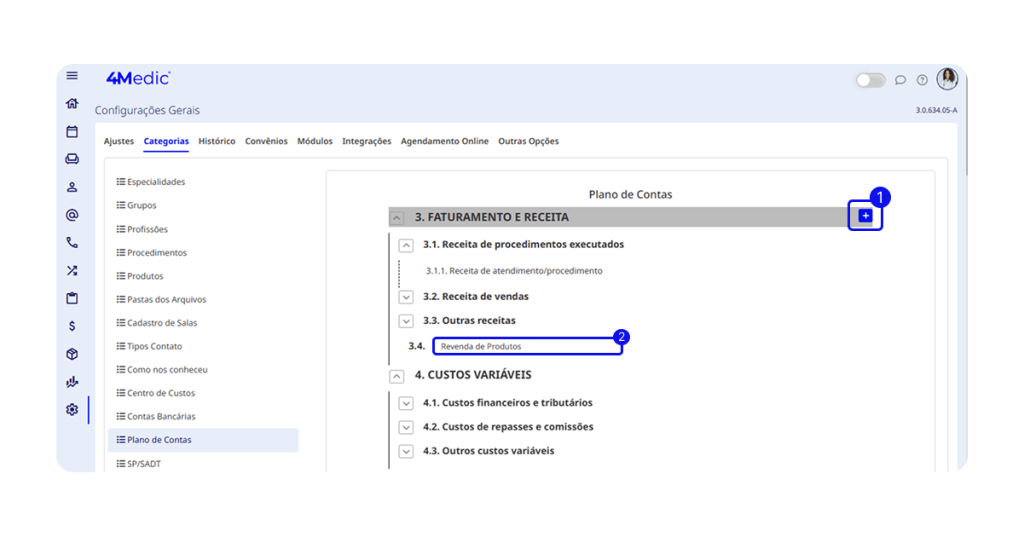Toggle the switch in the top header
Viewport: 1024px width, 537px height.
(x=870, y=80)
